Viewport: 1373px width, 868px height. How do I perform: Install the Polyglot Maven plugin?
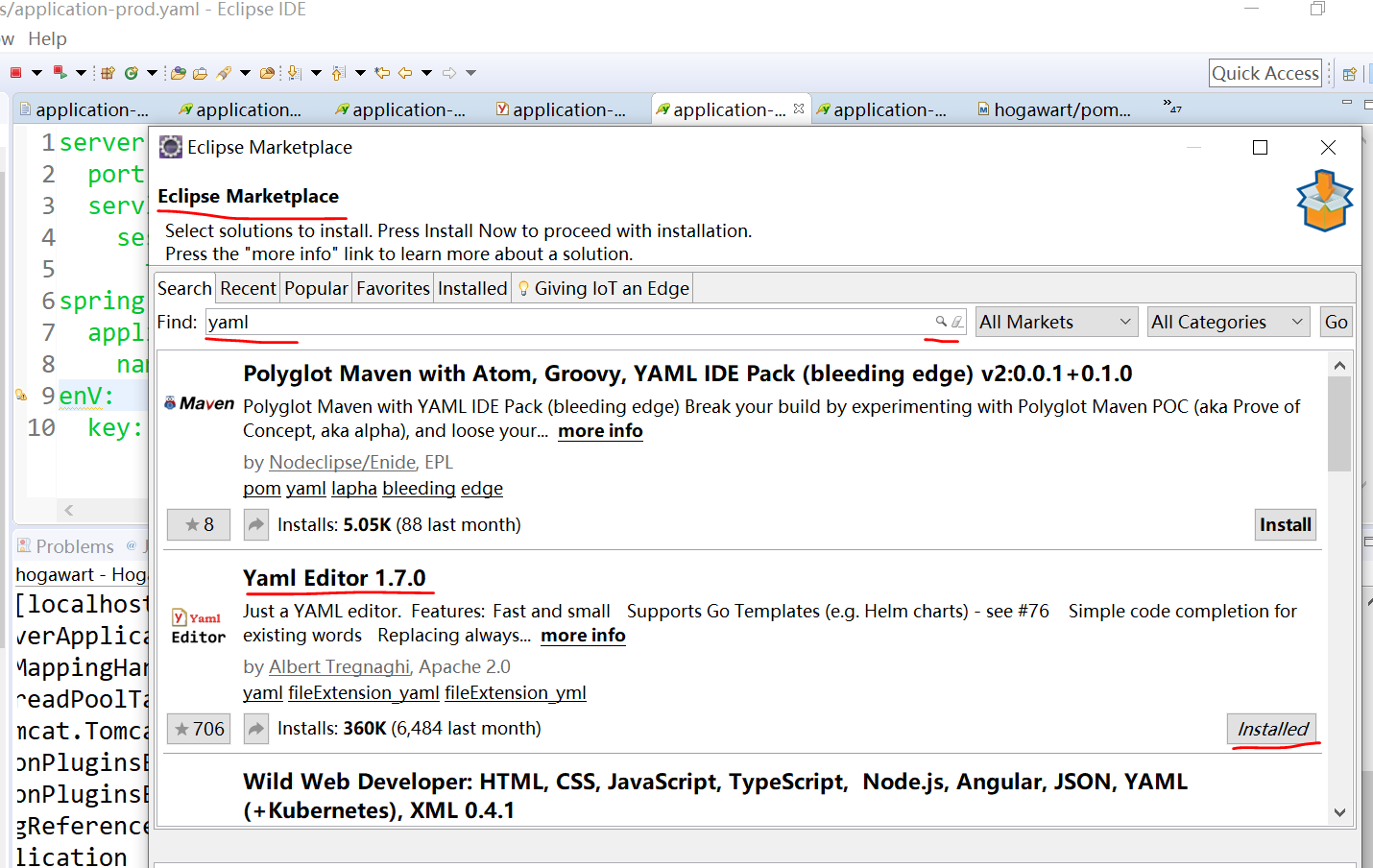1286,524
